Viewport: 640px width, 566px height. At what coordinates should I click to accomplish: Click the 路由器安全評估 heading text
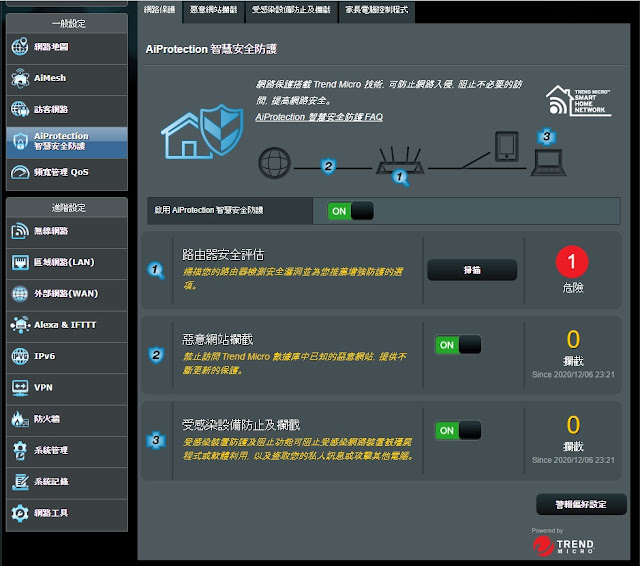pos(223,255)
